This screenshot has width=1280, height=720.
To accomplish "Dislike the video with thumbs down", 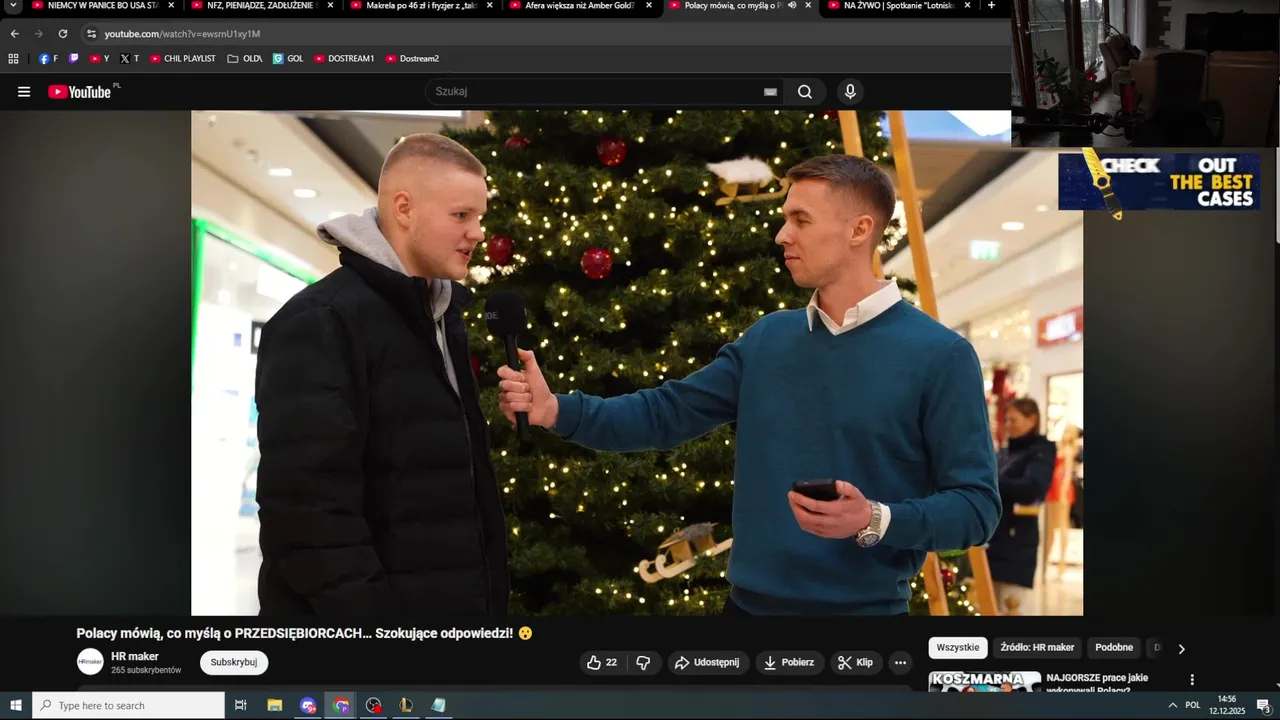I will pyautogui.click(x=643, y=662).
